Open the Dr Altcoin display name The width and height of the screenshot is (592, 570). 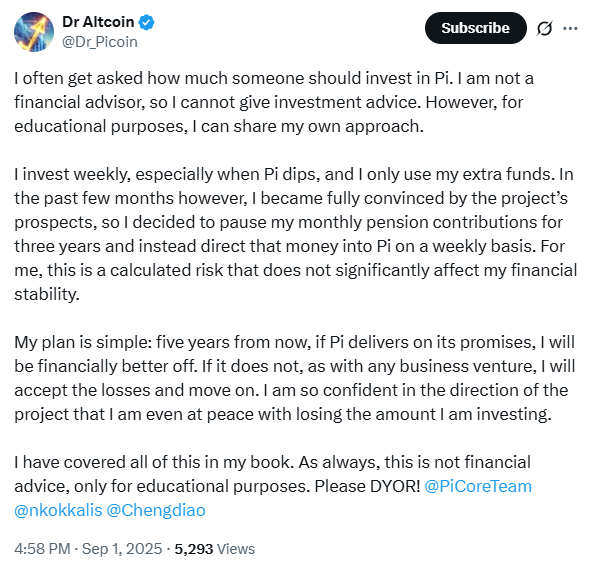point(98,22)
